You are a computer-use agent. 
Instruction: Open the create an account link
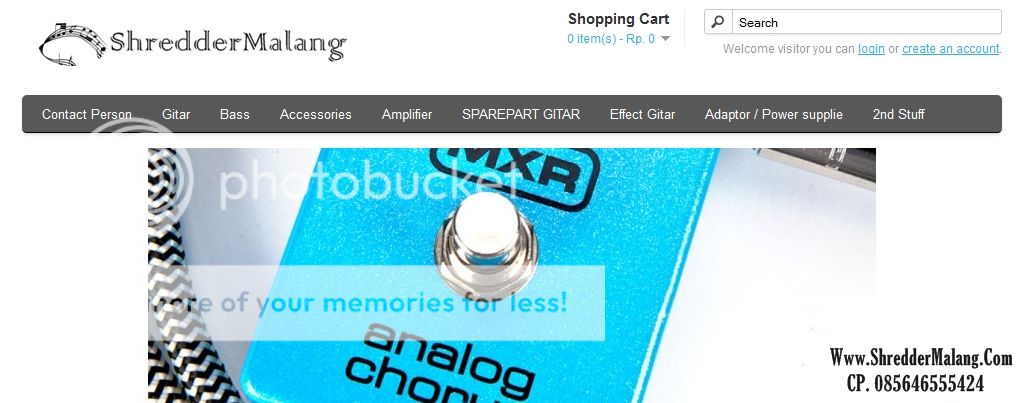pyautogui.click(x=951, y=49)
